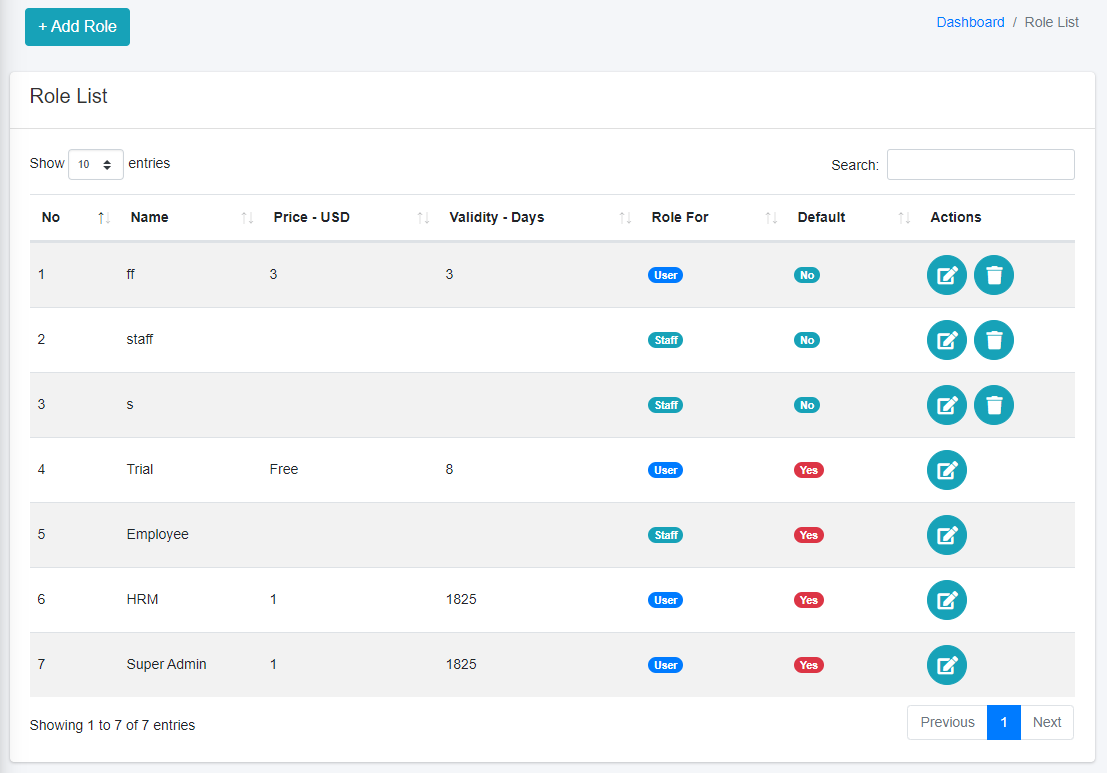The height and width of the screenshot is (773, 1107).
Task: Edit the Super Admin role
Action: pyautogui.click(x=946, y=665)
